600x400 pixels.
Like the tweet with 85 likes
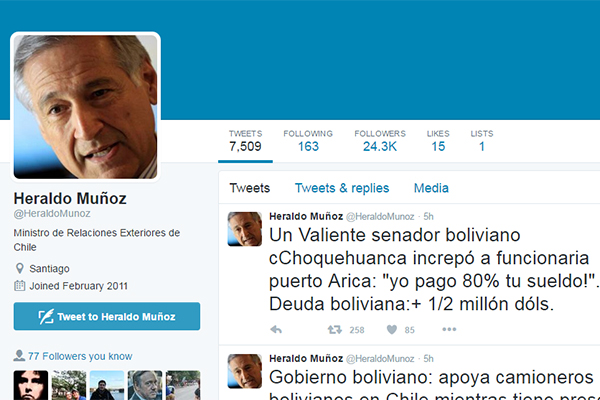pos(392,330)
